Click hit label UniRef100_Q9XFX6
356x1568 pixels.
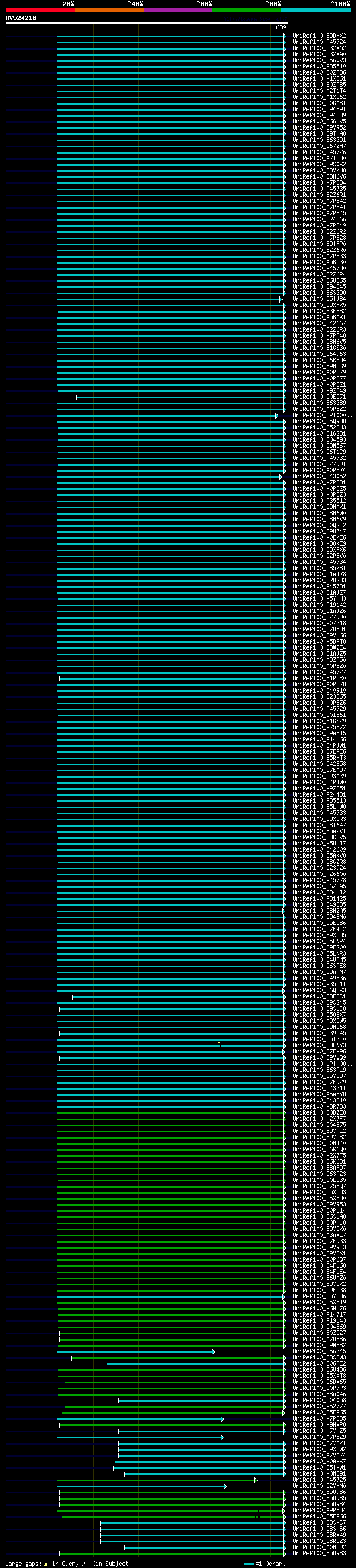(x=319, y=550)
